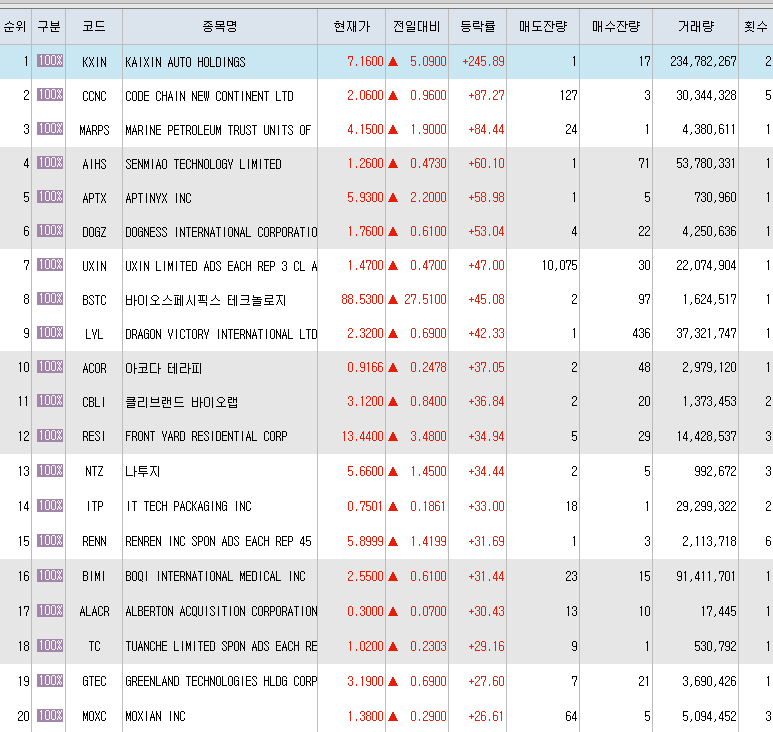Sort by the 순위 column header
This screenshot has width=773, height=732.
[x=15, y=27]
